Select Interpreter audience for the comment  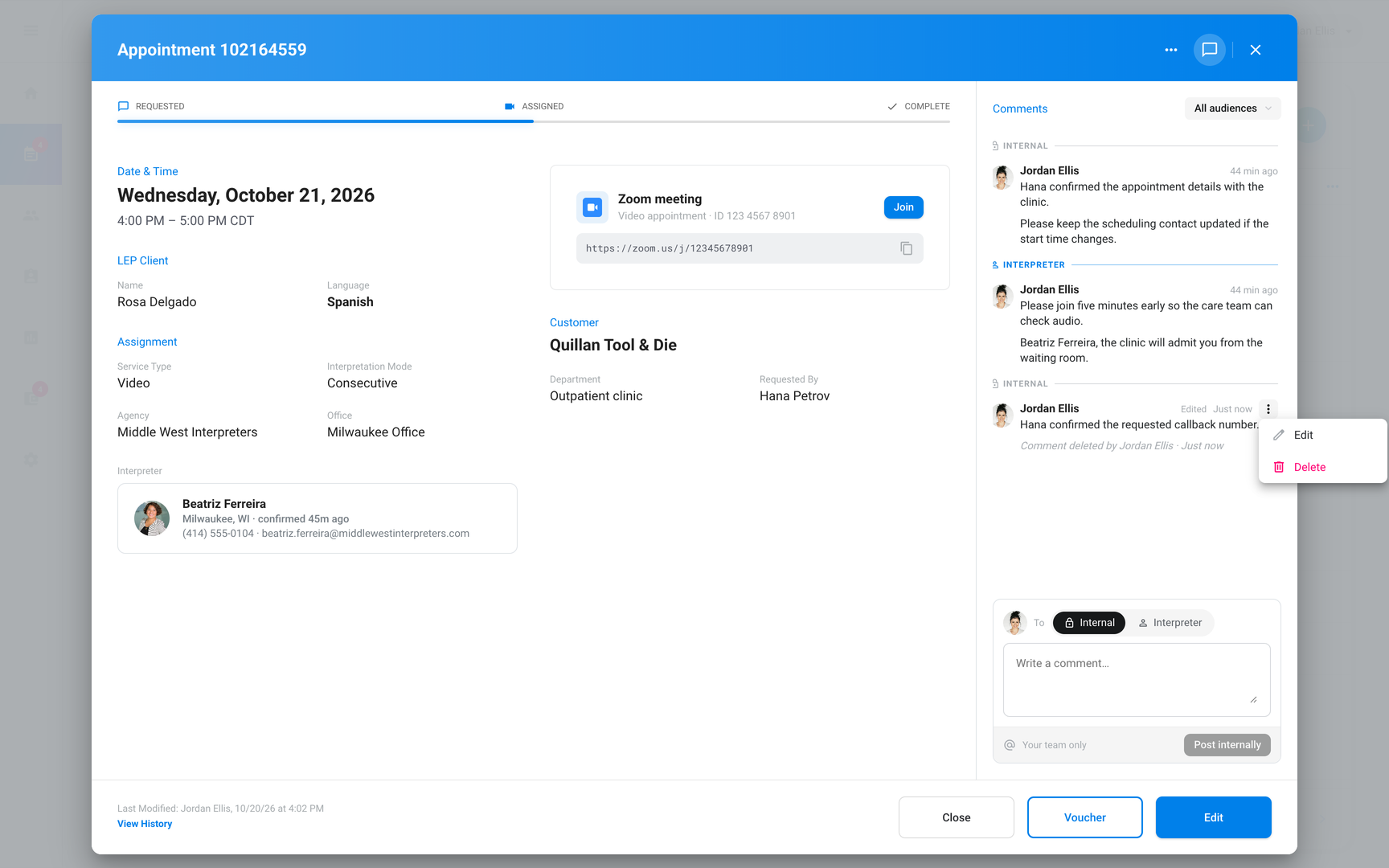1170,623
